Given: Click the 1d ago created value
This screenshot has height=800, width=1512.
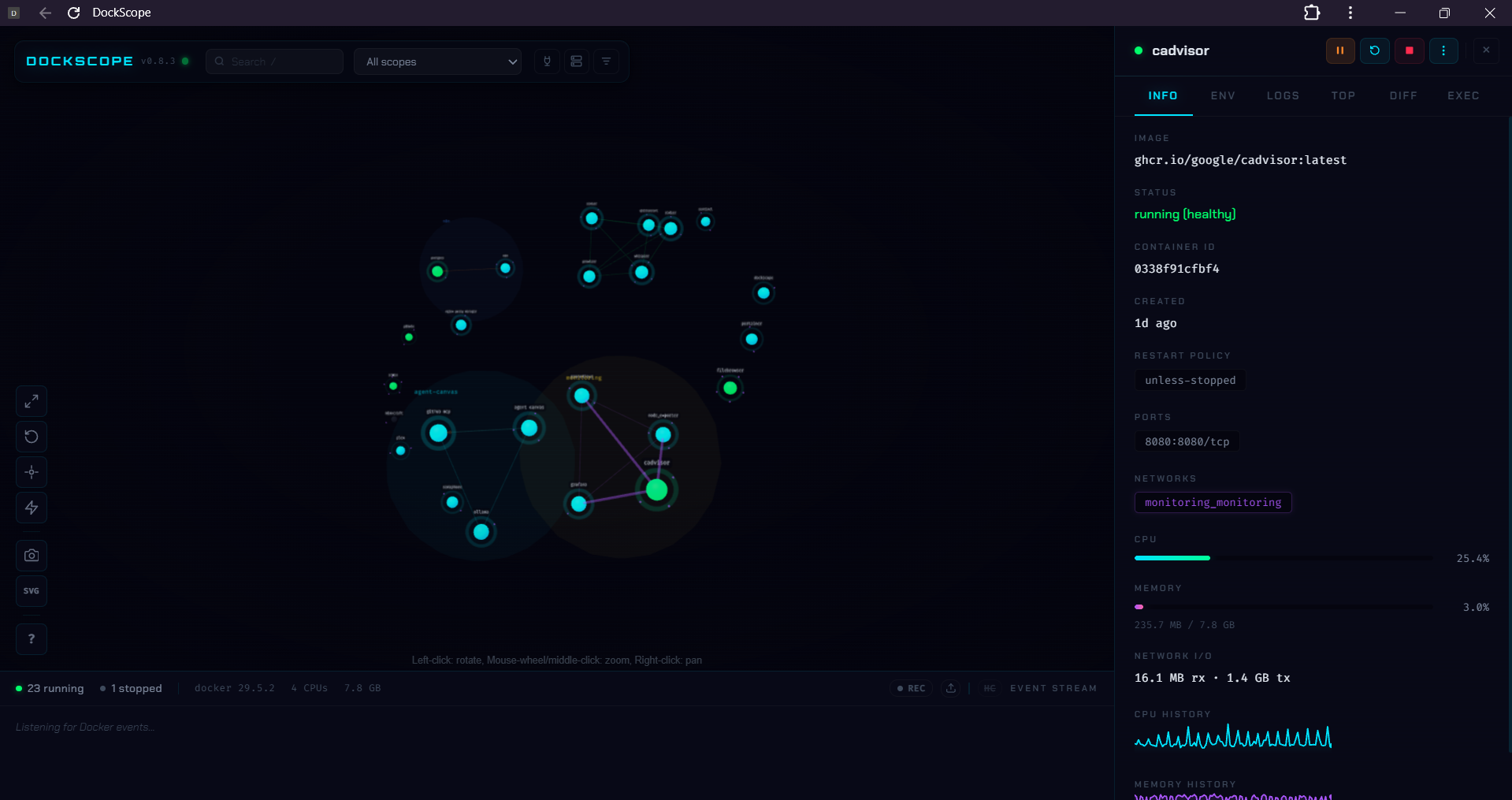Looking at the screenshot, I should click(1155, 323).
